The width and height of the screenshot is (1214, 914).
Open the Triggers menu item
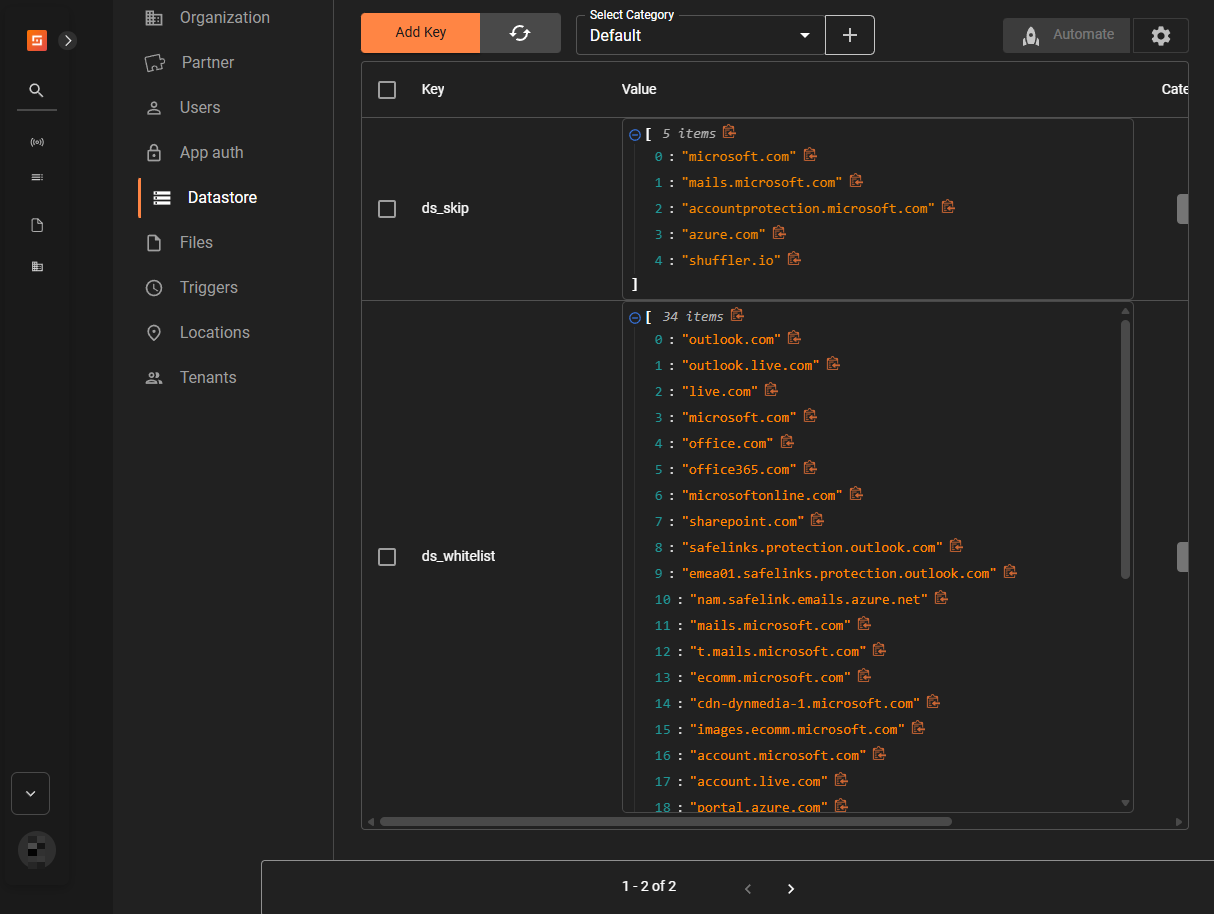click(208, 288)
